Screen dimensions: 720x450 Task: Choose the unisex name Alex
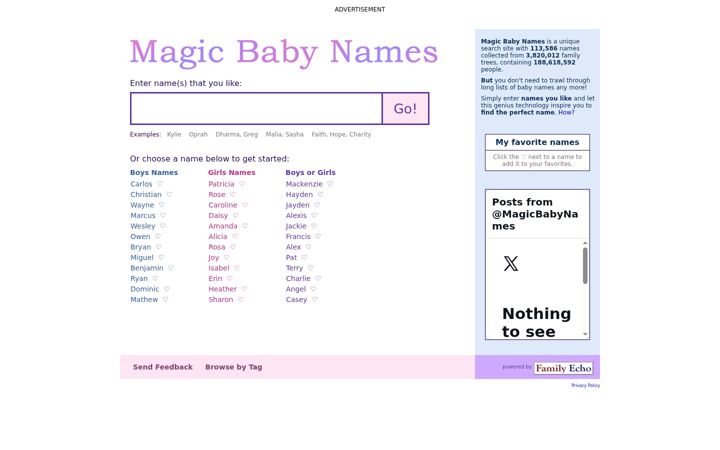click(293, 247)
